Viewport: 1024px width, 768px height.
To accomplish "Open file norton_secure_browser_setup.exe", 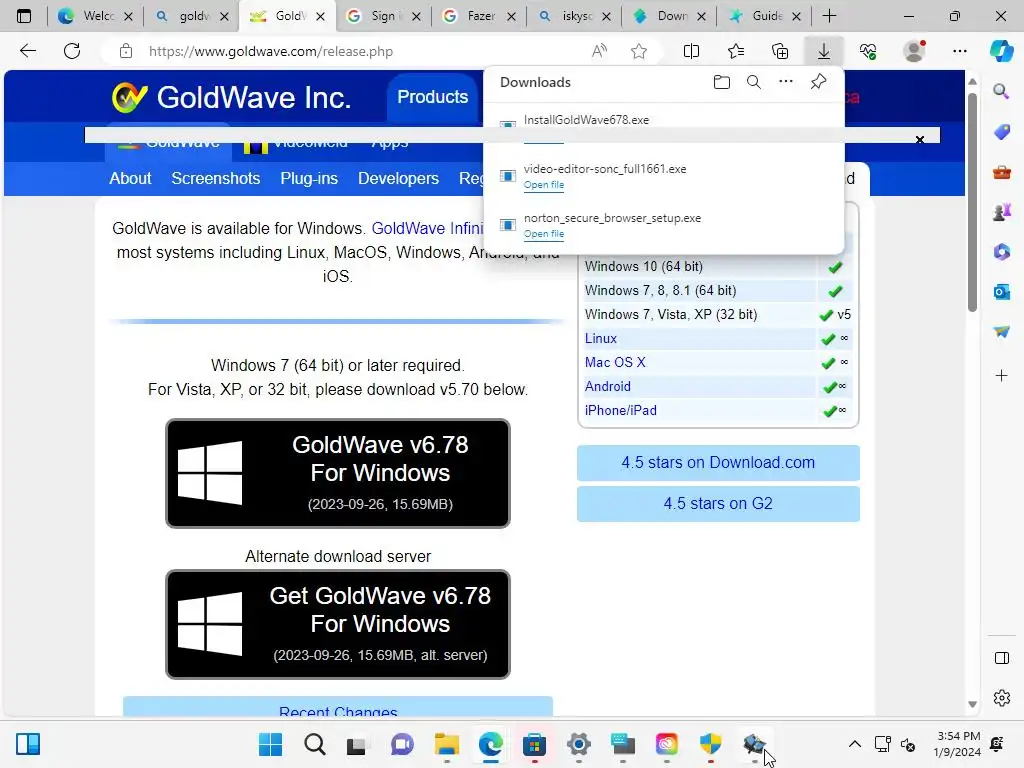I will 543,234.
